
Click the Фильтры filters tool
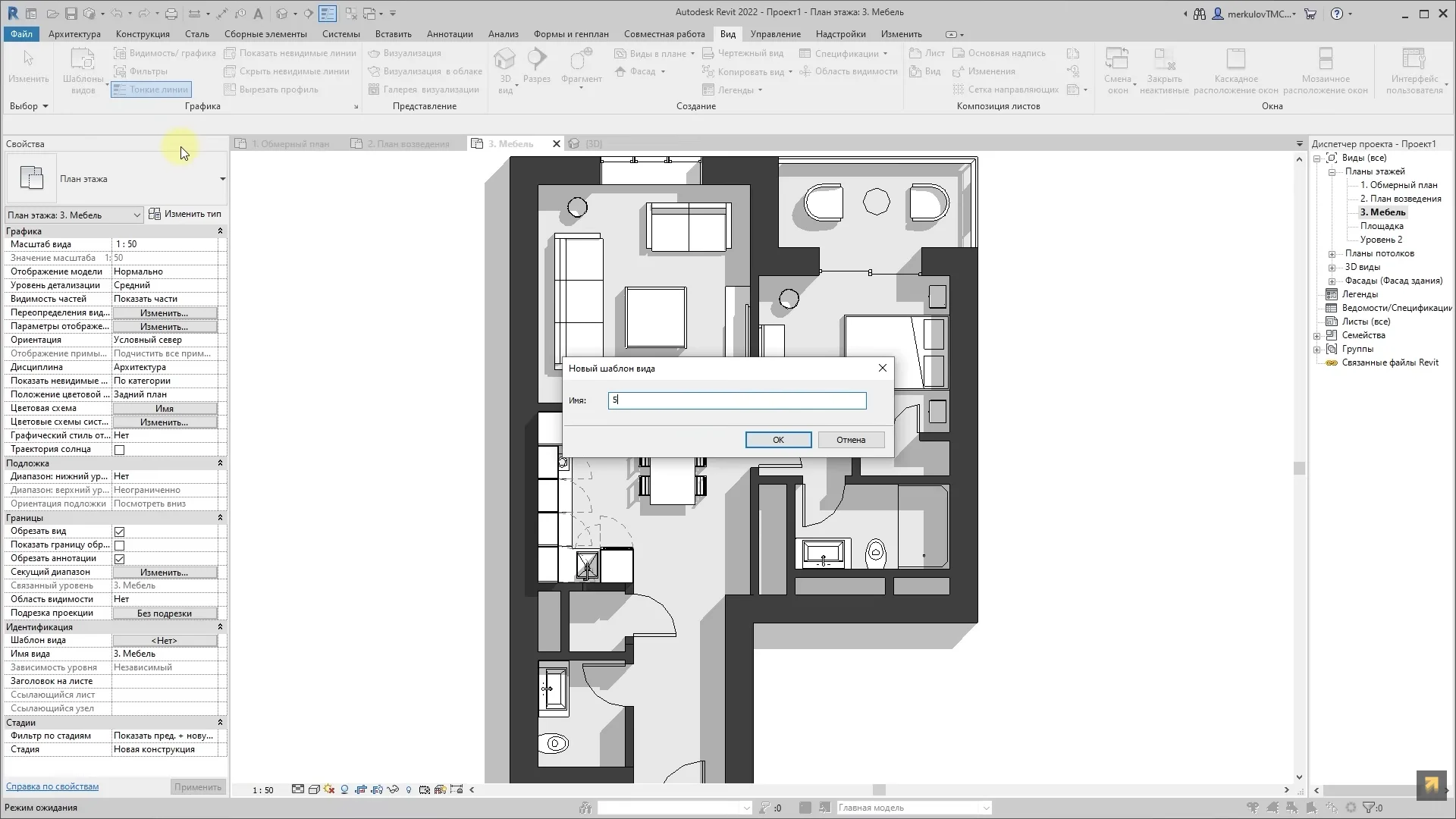[141, 71]
